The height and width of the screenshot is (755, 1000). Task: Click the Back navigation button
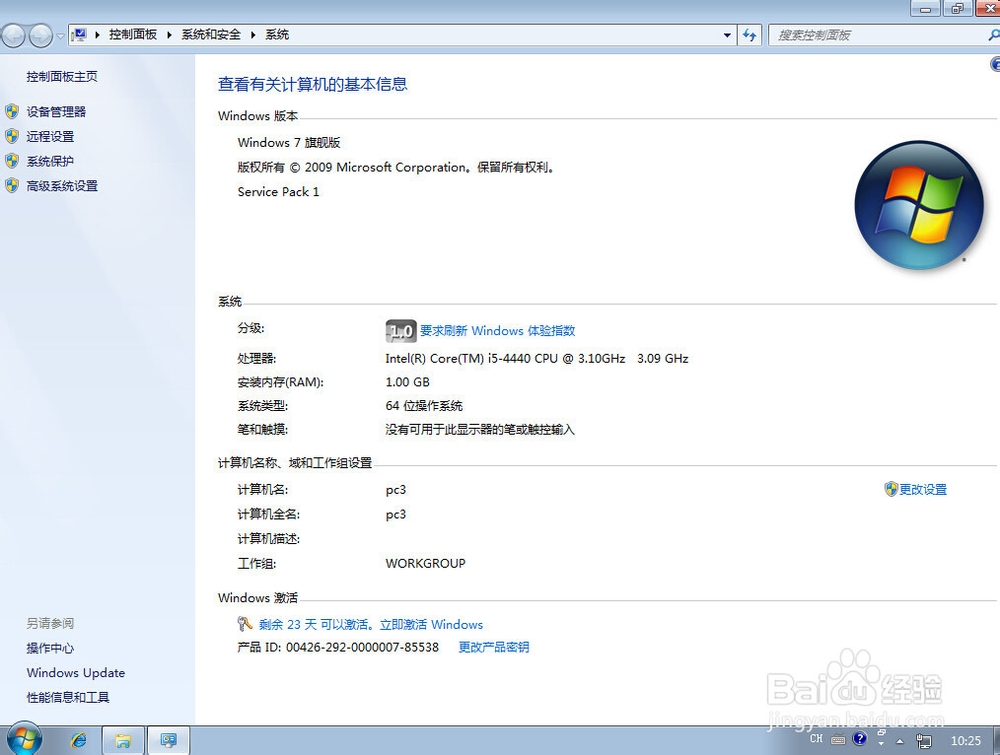(13, 36)
